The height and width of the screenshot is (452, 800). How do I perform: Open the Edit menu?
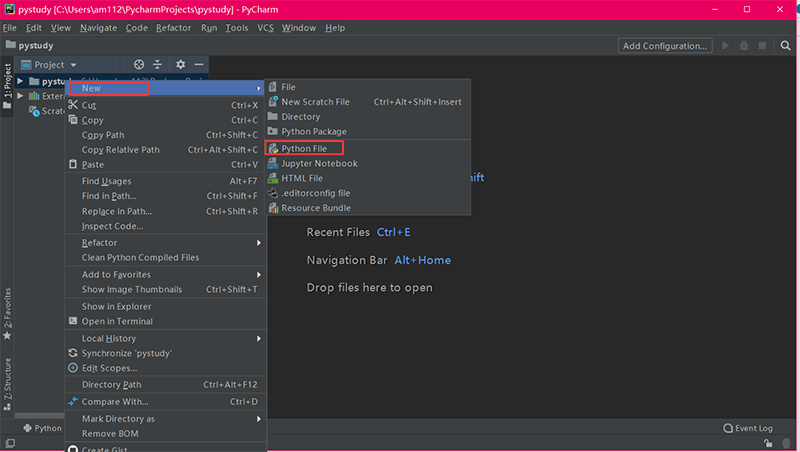(34, 28)
